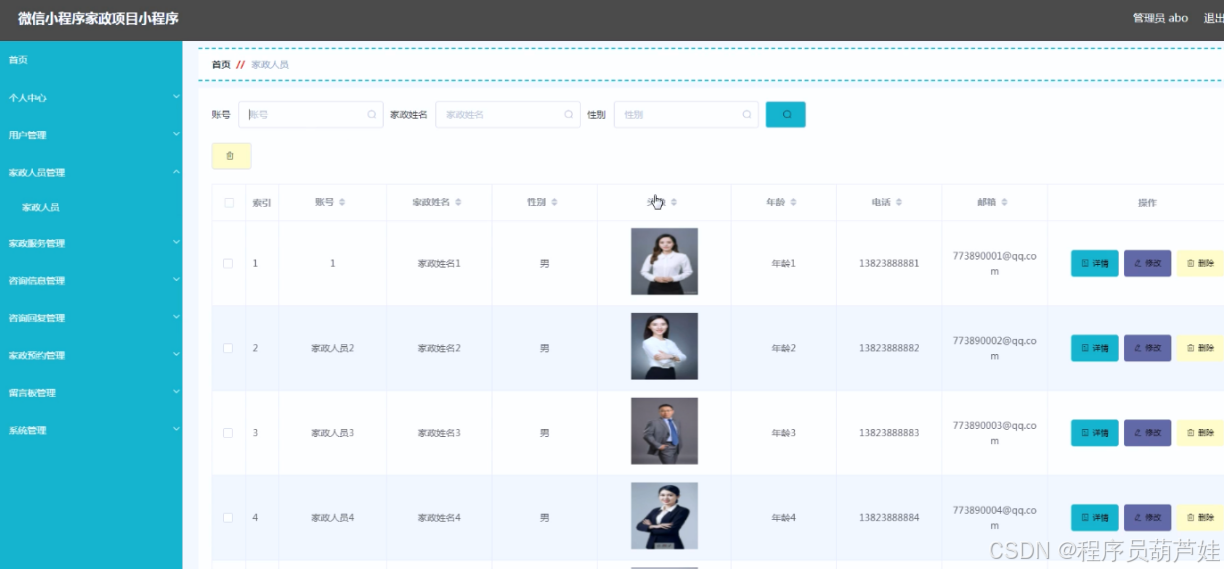Expand 咨询回复管理 sidebar chevron
The image size is (1224, 570).
point(176,317)
